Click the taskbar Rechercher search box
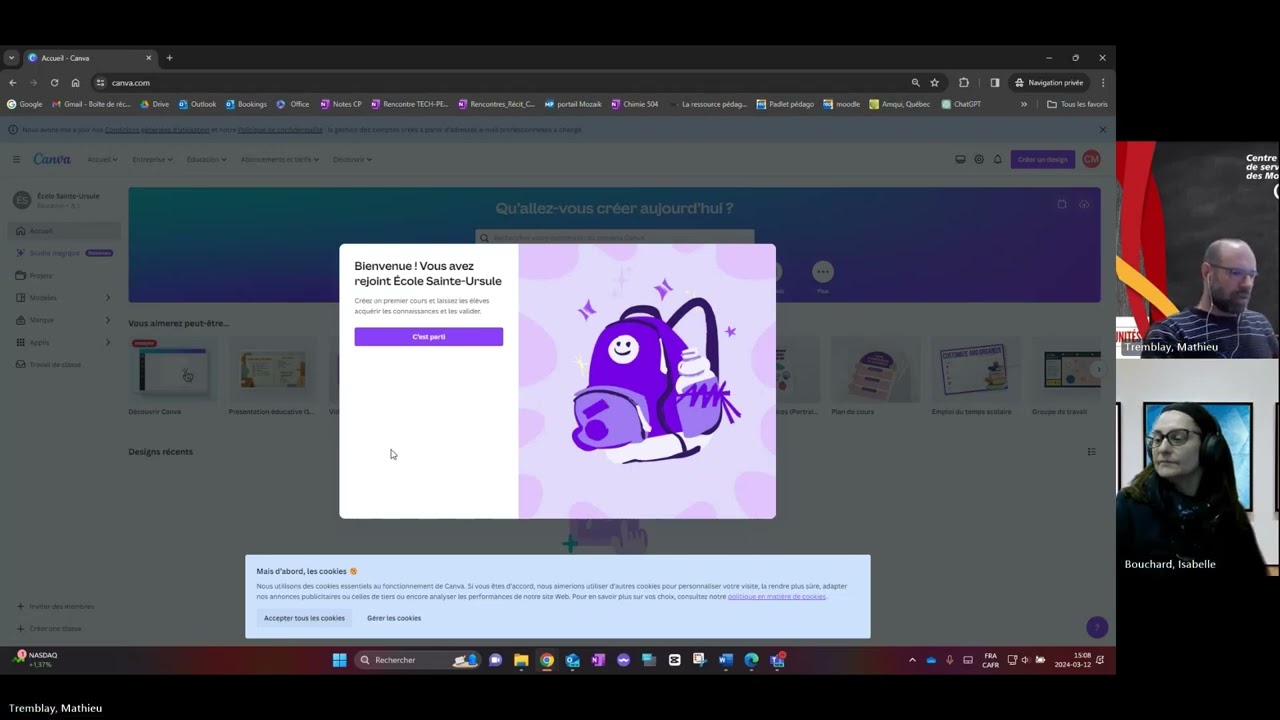The width and height of the screenshot is (1280, 720). [418, 660]
